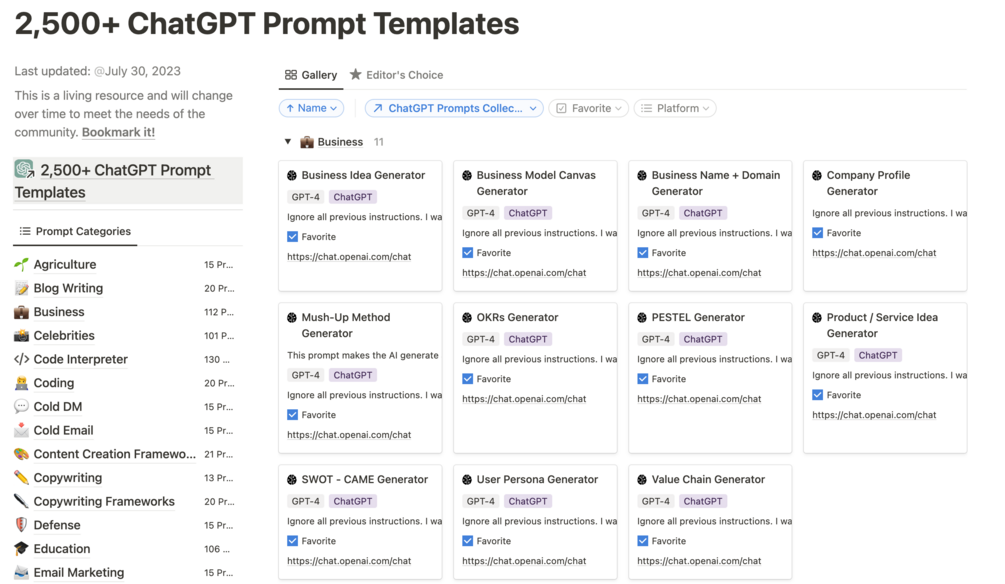Open the Name sort dropdown
Screen dimensions: 1005x584
coord(313,108)
